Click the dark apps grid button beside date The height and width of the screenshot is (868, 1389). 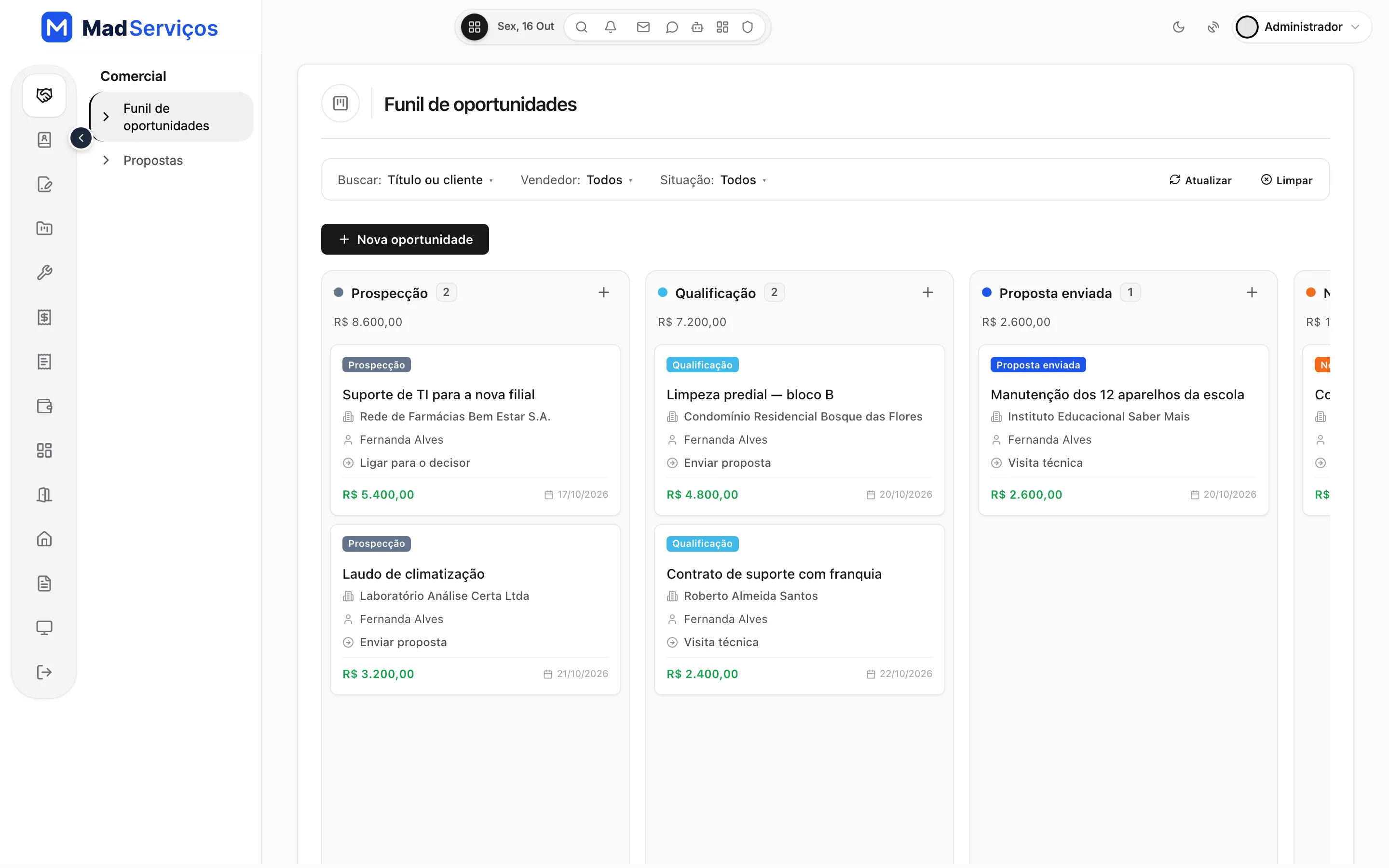474,27
